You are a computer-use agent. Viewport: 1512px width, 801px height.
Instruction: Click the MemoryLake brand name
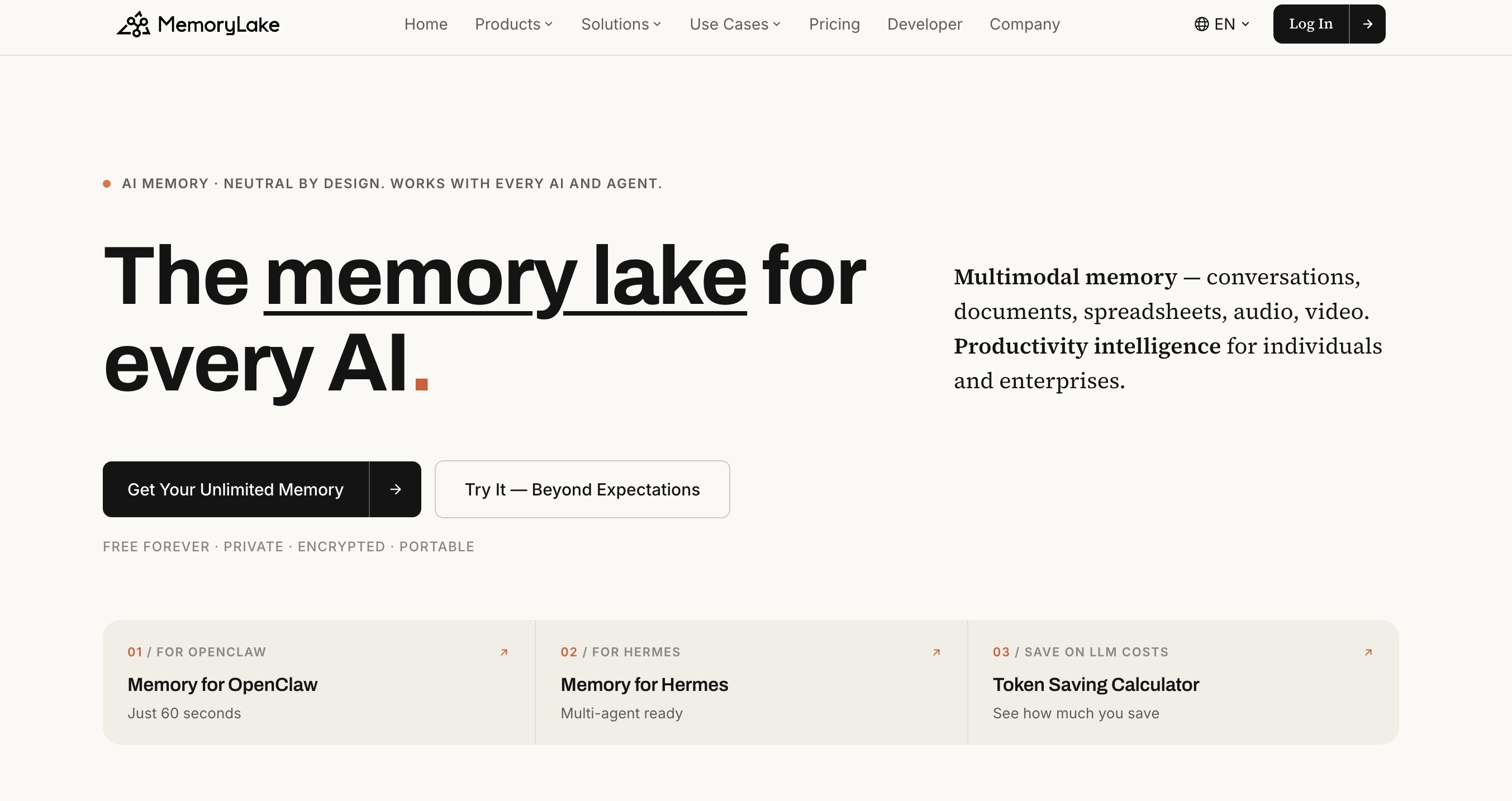[x=219, y=25]
